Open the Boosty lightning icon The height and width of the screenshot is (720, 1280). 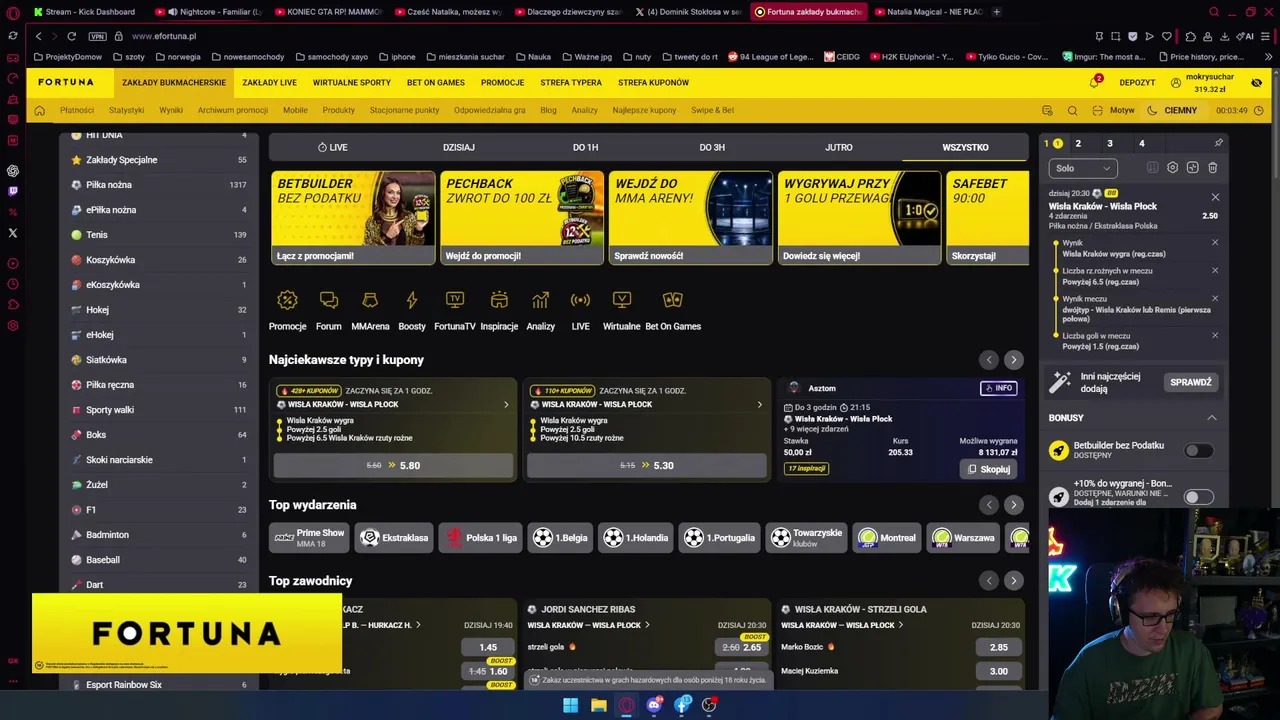pos(411,300)
